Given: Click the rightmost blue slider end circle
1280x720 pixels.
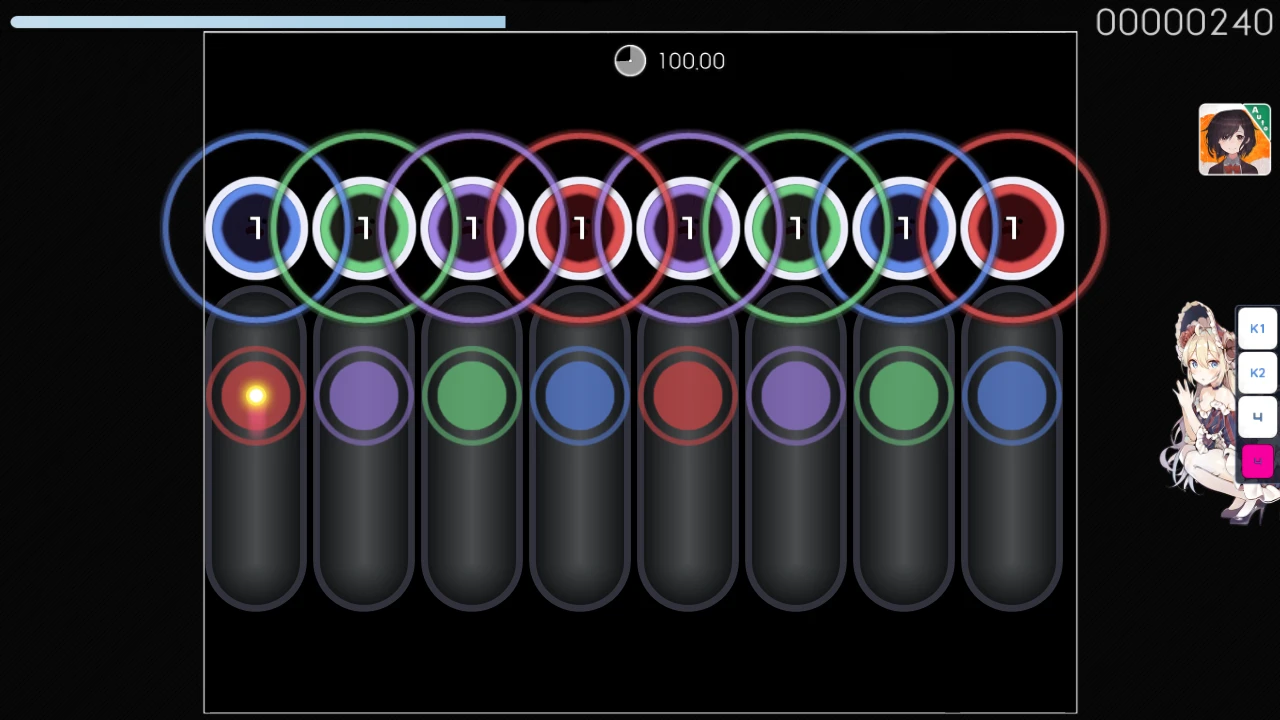Looking at the screenshot, I should [1012, 396].
